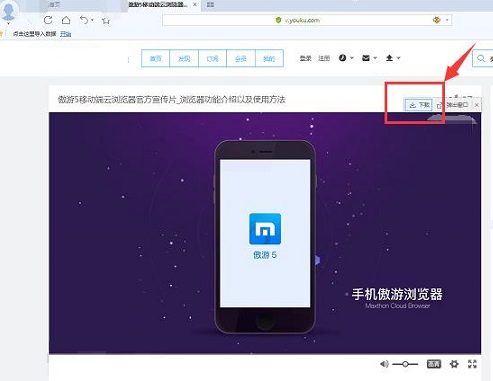Click the undo closed-tab arrow icon
Viewport: 493px width, 381px height.
[84, 20]
